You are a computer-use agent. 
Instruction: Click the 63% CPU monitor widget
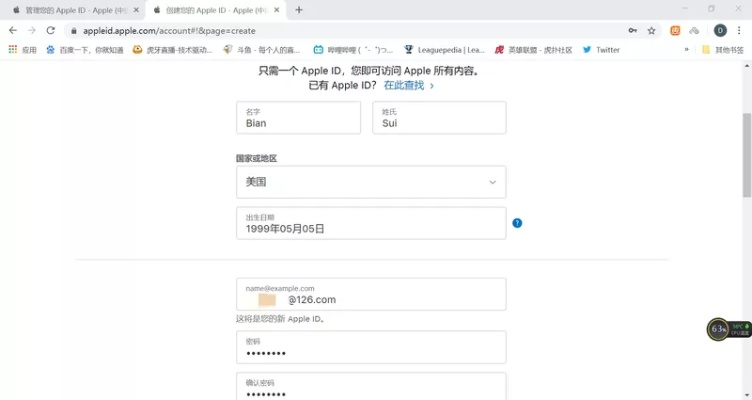[728, 329]
